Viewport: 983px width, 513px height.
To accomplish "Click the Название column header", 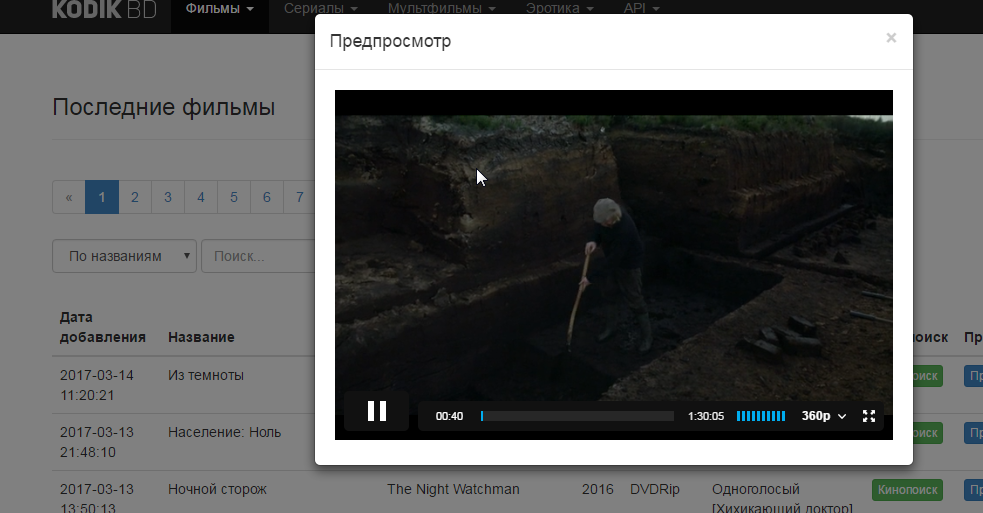I will 201,337.
